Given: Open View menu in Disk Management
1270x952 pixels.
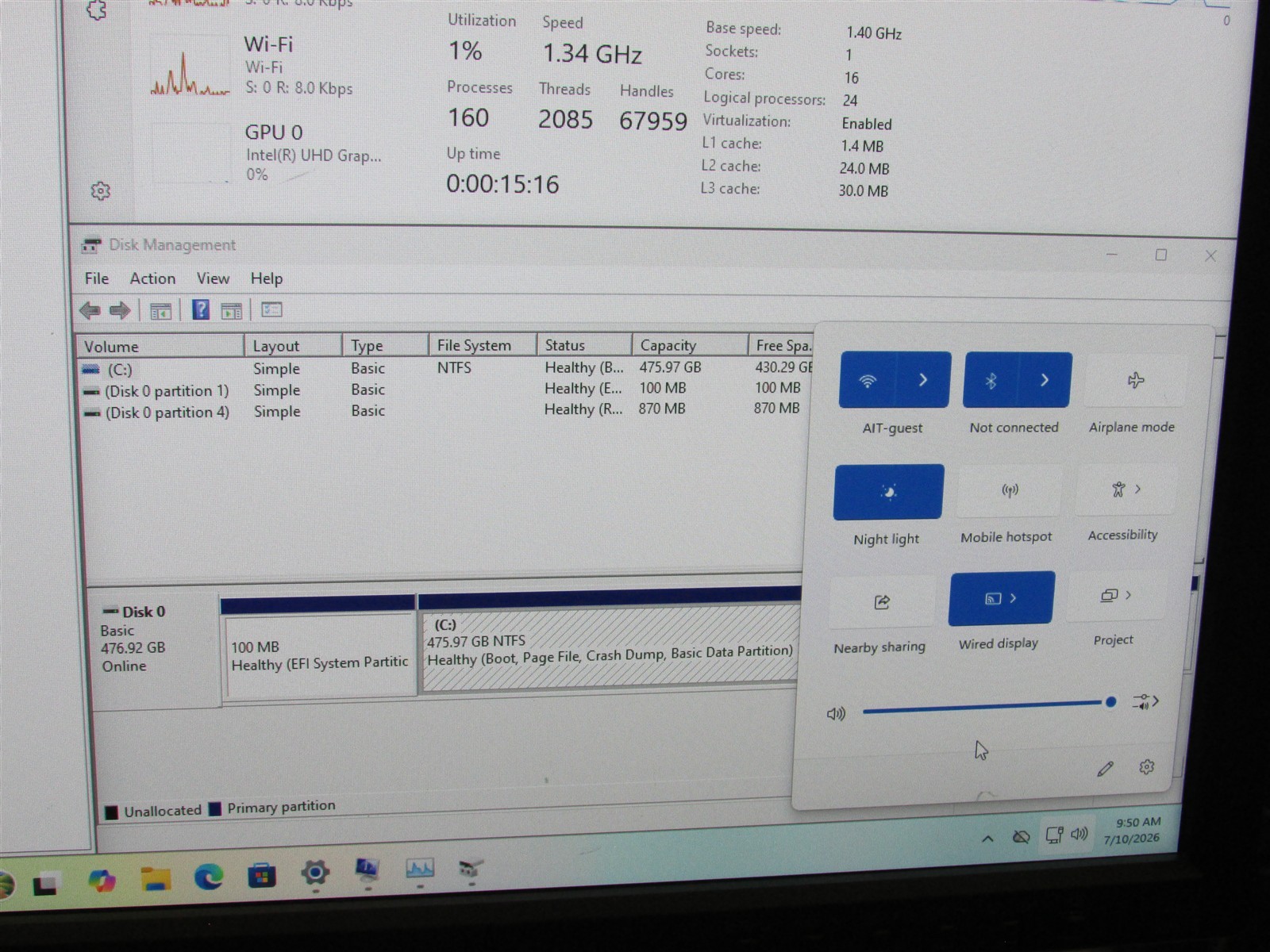Looking at the screenshot, I should (213, 278).
